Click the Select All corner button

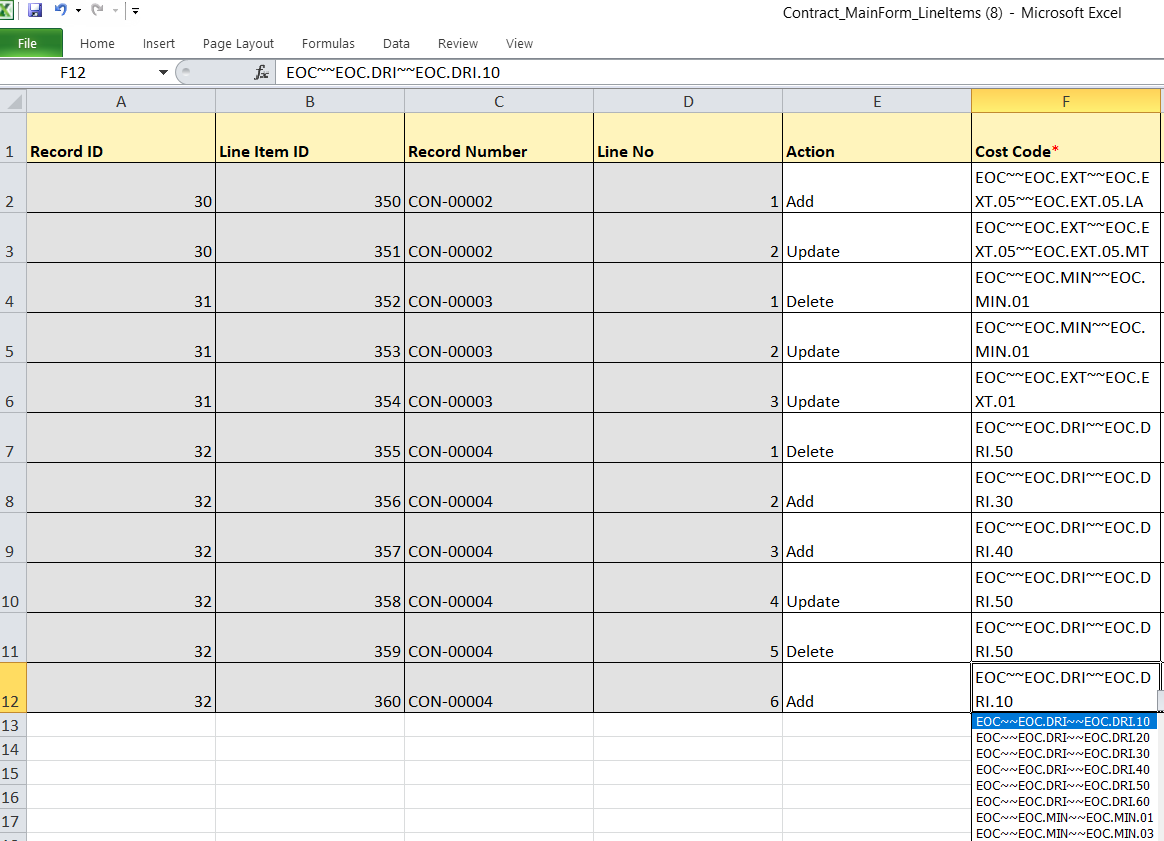tap(12, 100)
